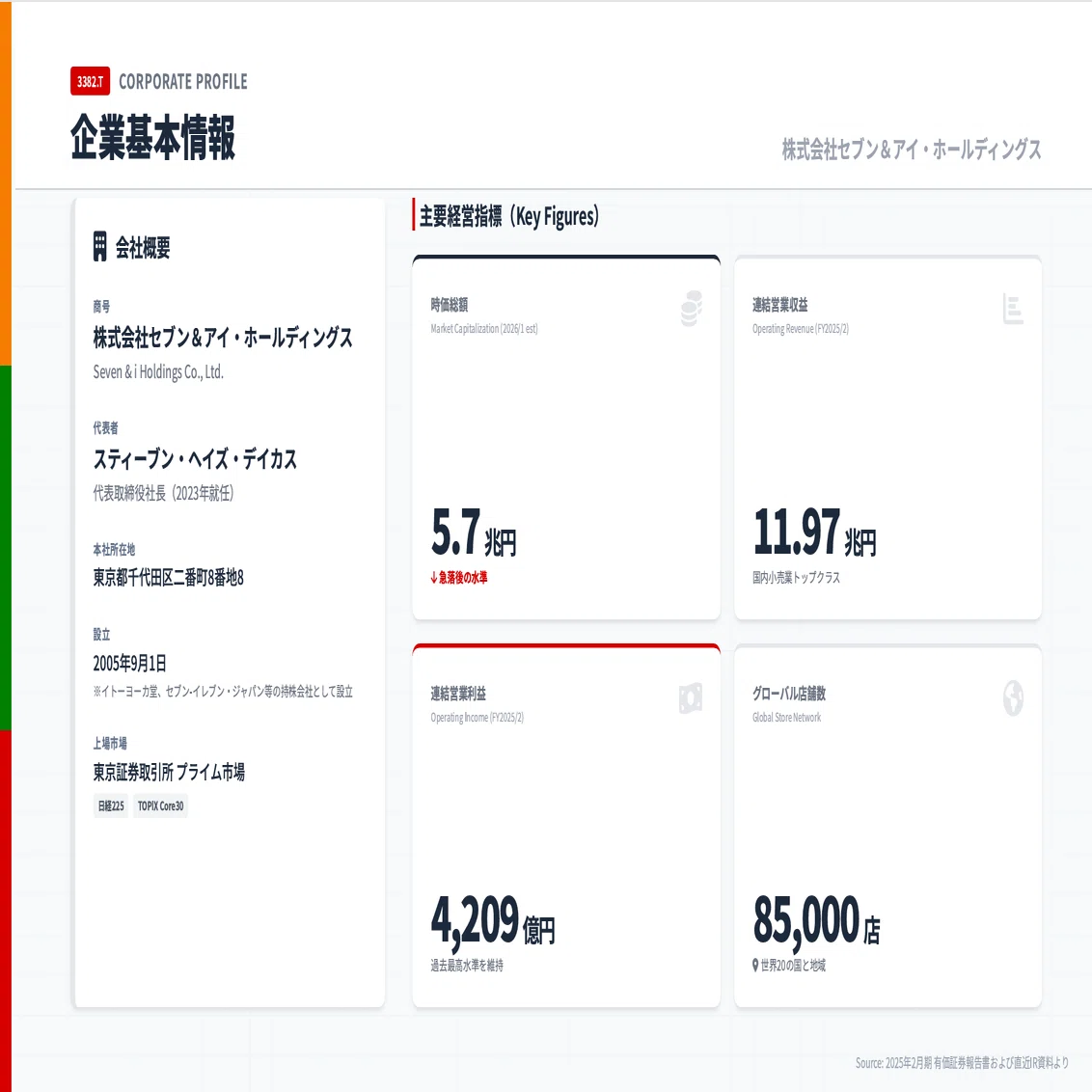
Task: Click the Source footnote at the bottom
Action: tap(962, 1063)
